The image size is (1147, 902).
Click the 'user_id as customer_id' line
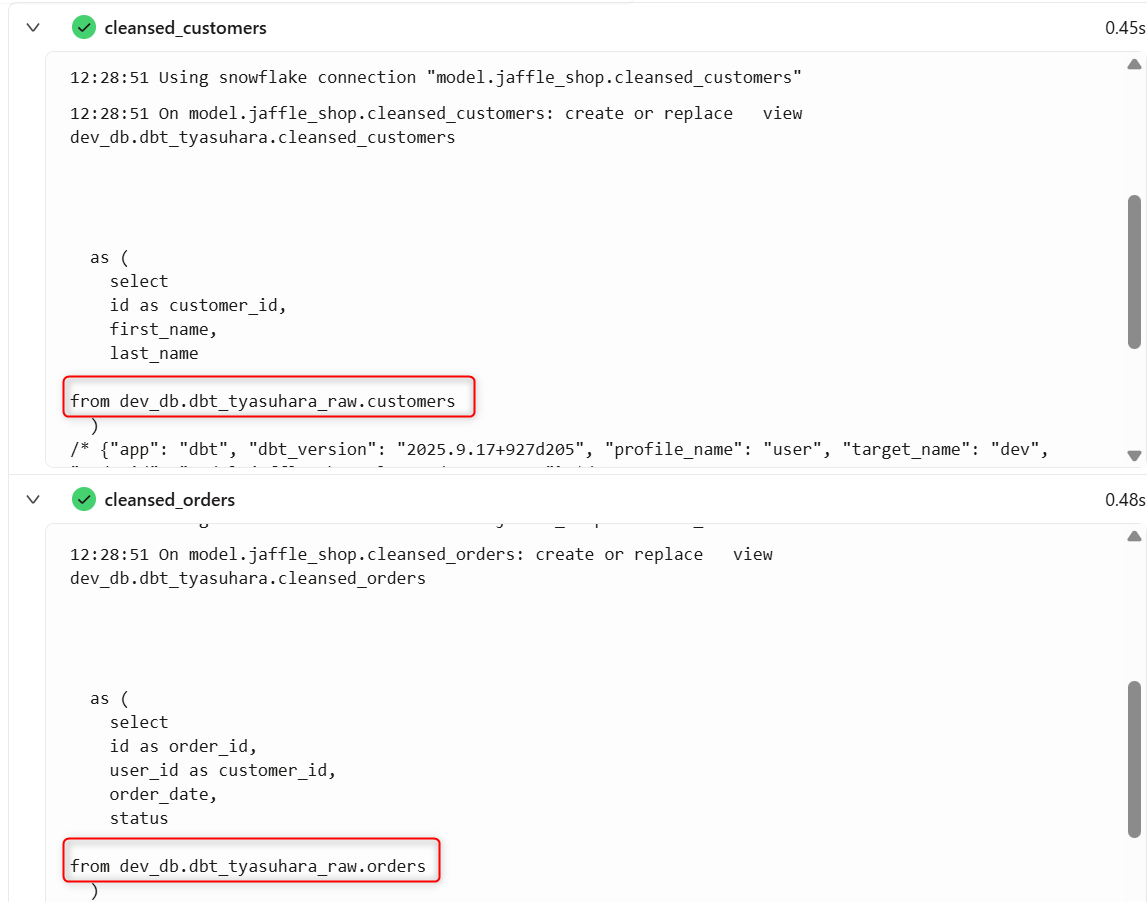pos(222,770)
